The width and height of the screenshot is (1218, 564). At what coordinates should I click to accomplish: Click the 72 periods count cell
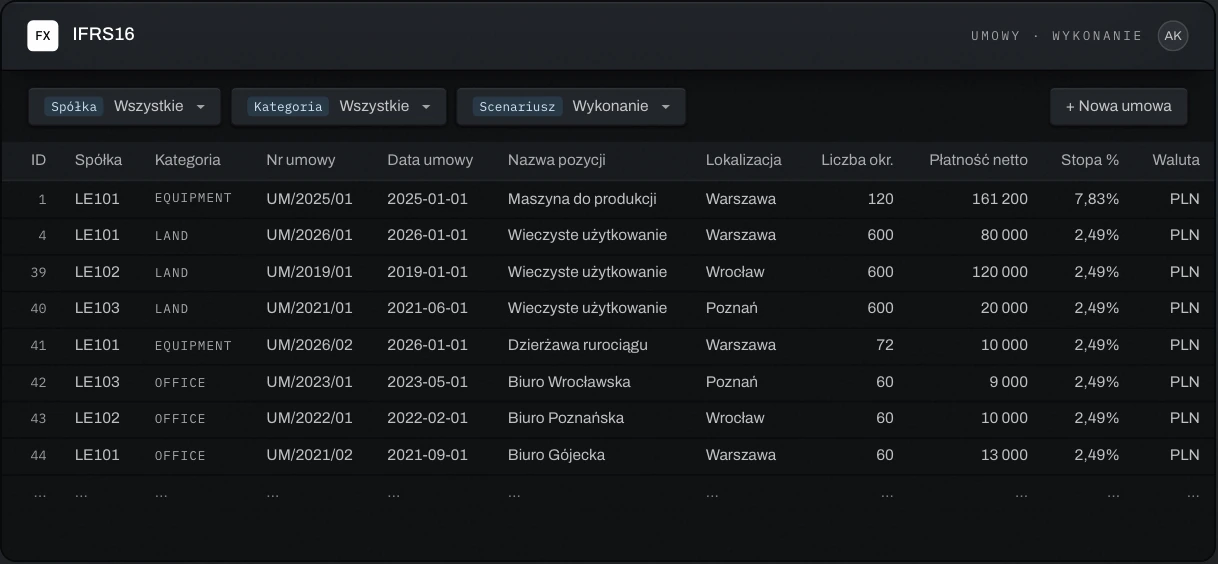884,345
